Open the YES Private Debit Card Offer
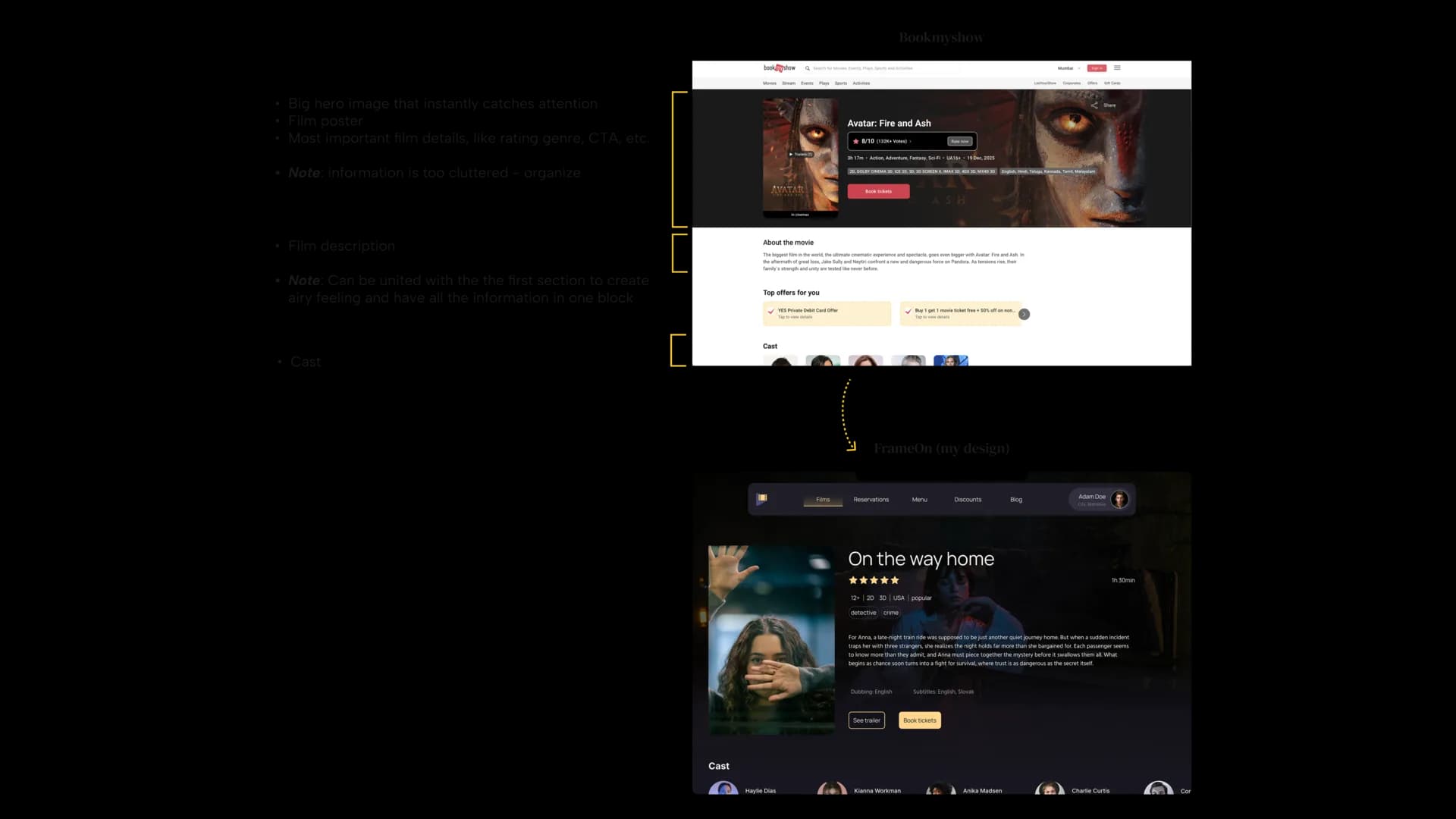 click(827, 313)
